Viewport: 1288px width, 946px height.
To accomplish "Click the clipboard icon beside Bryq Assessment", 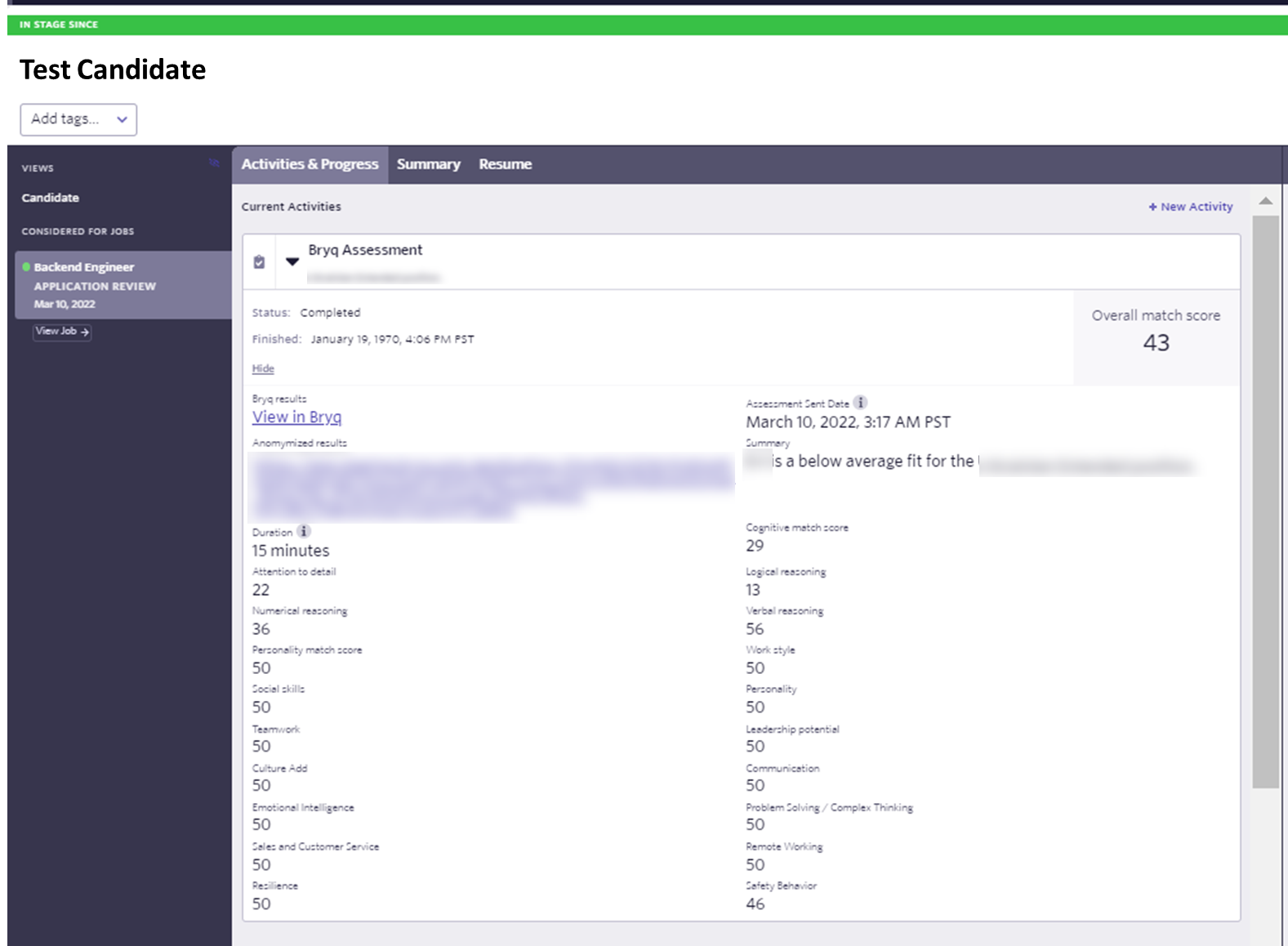I will point(259,262).
